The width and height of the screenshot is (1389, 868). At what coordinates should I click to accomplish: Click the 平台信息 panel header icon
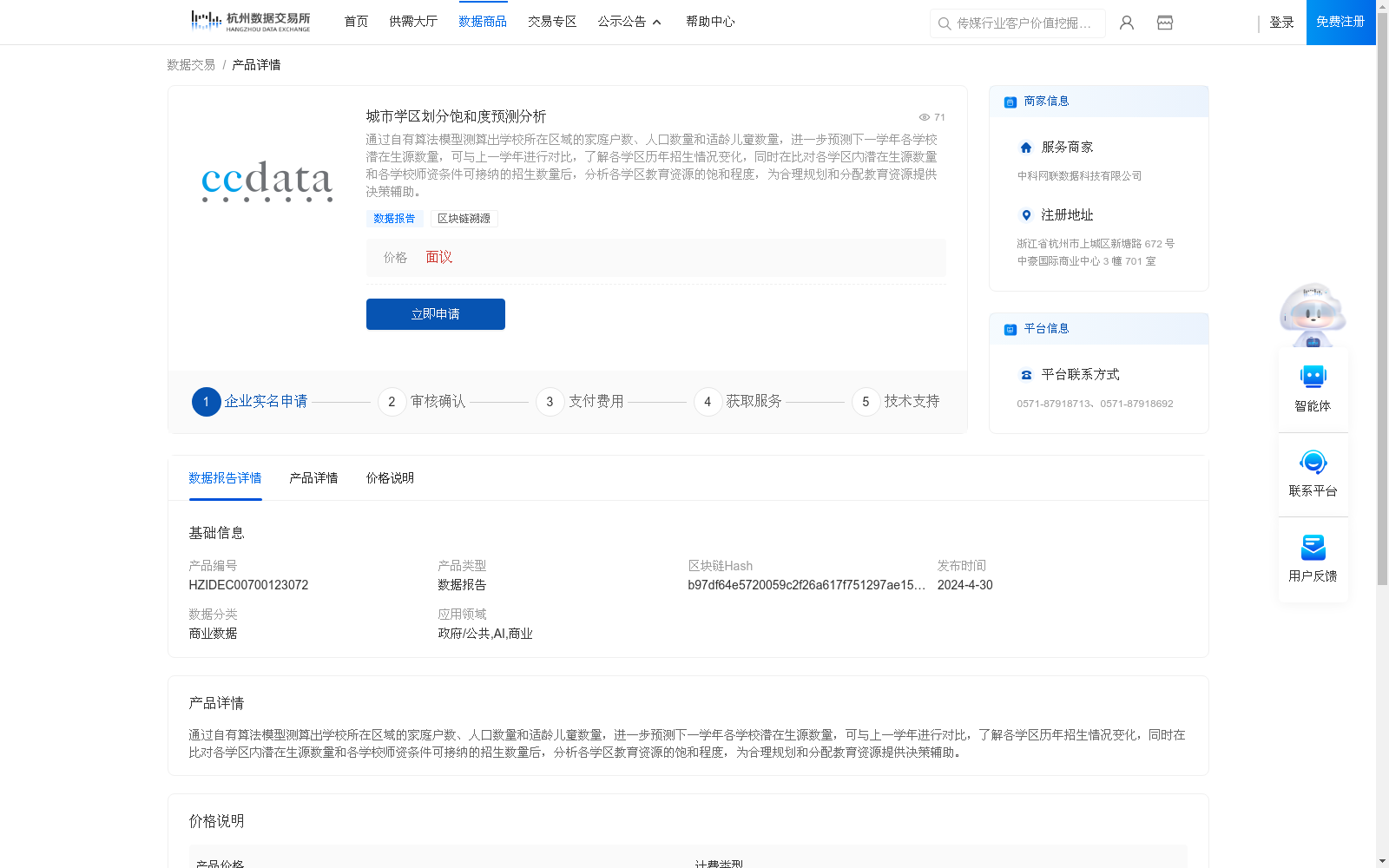pos(1010,329)
